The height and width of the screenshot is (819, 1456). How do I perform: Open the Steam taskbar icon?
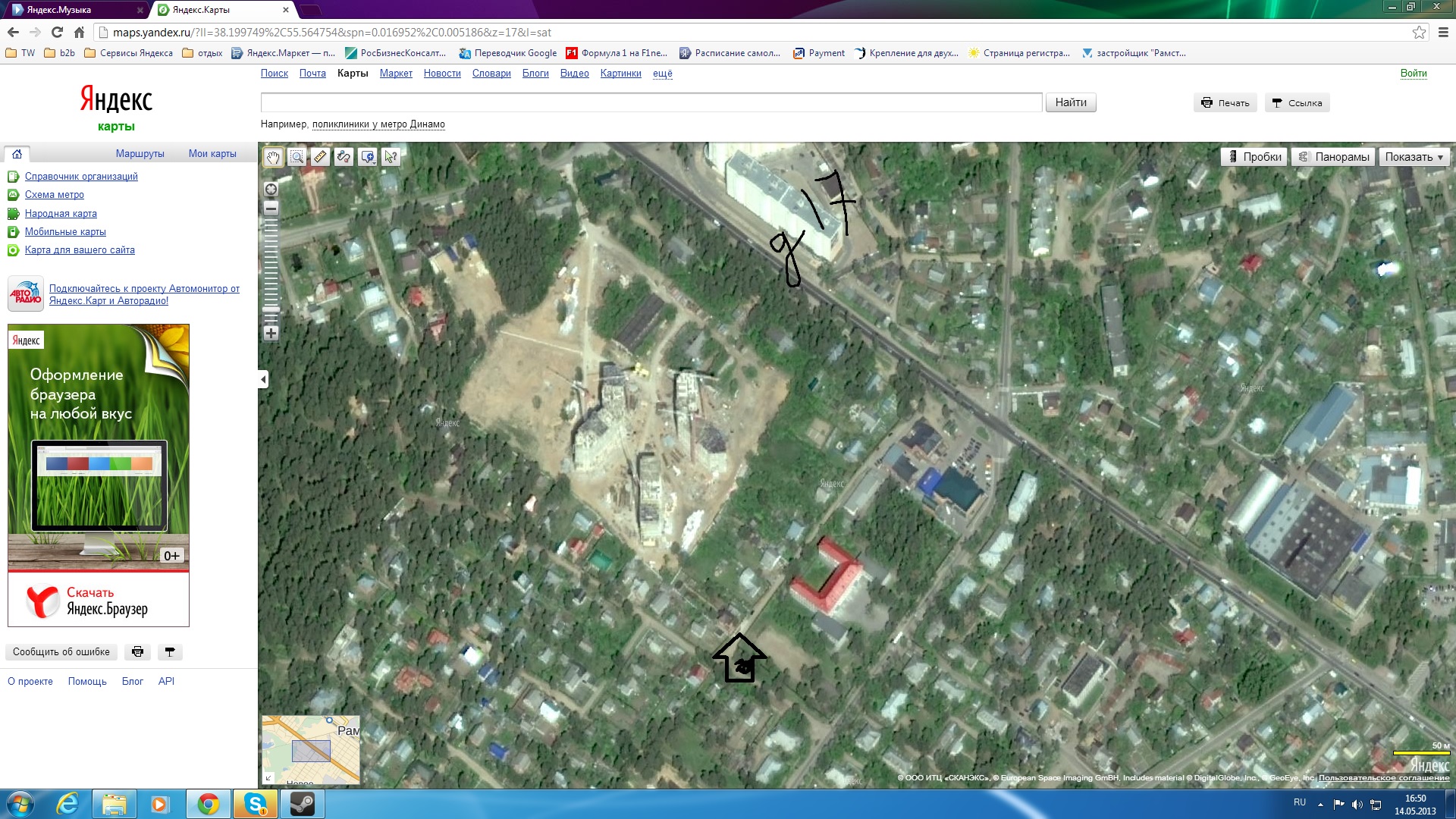coord(303,804)
